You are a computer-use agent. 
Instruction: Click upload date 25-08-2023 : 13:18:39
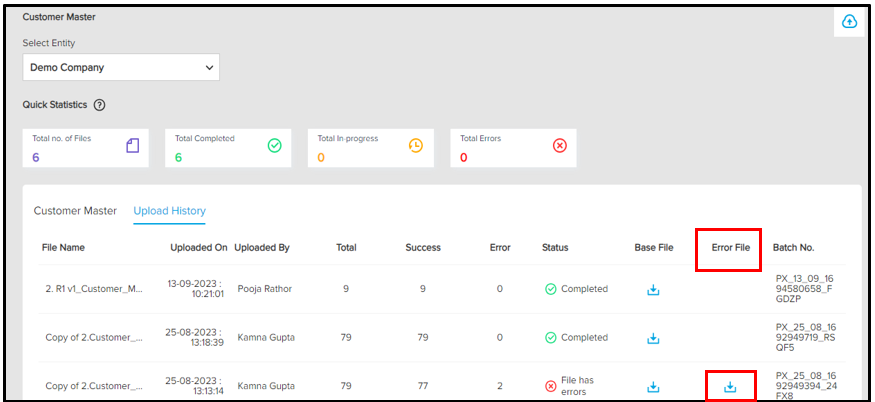coord(195,338)
